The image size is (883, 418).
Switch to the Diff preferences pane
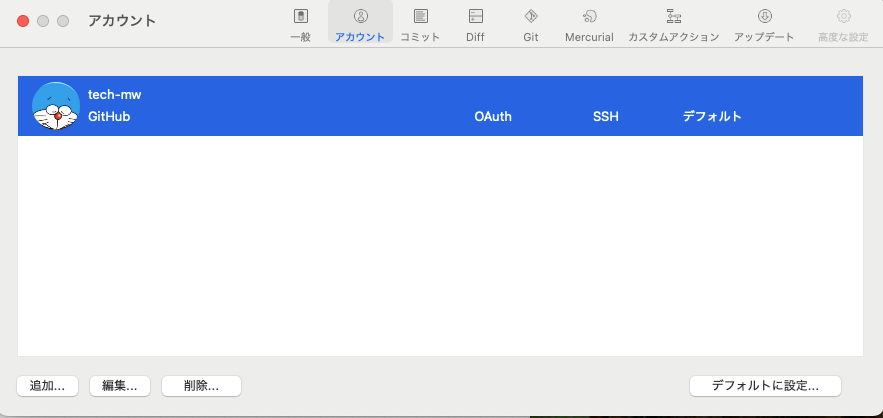click(475, 25)
